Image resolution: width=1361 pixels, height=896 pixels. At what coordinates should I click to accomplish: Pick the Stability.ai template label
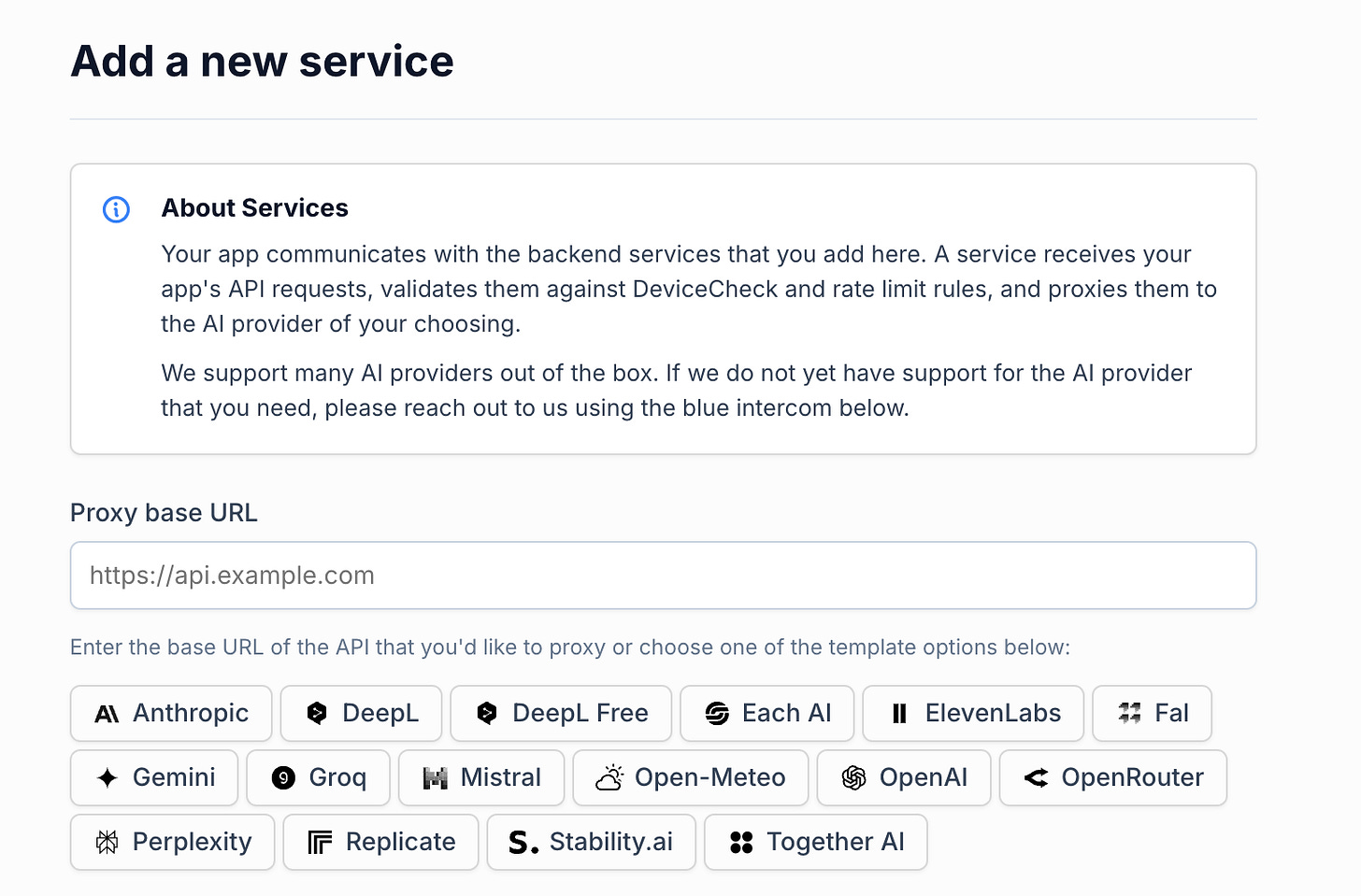611,843
